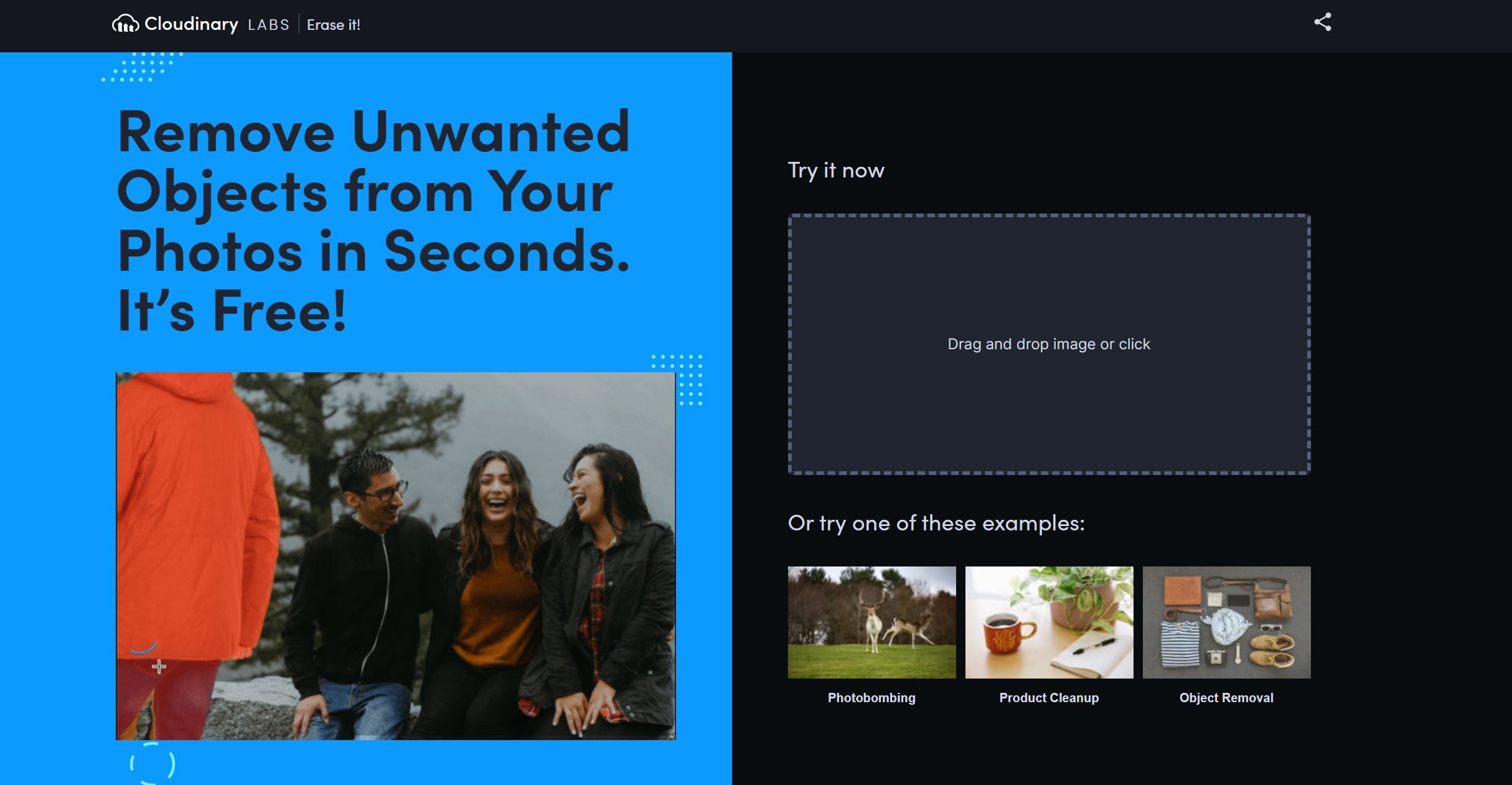1512x785 pixels.
Task: Click the dotted pattern decoration near demo photo corner
Action: pyautogui.click(x=677, y=380)
